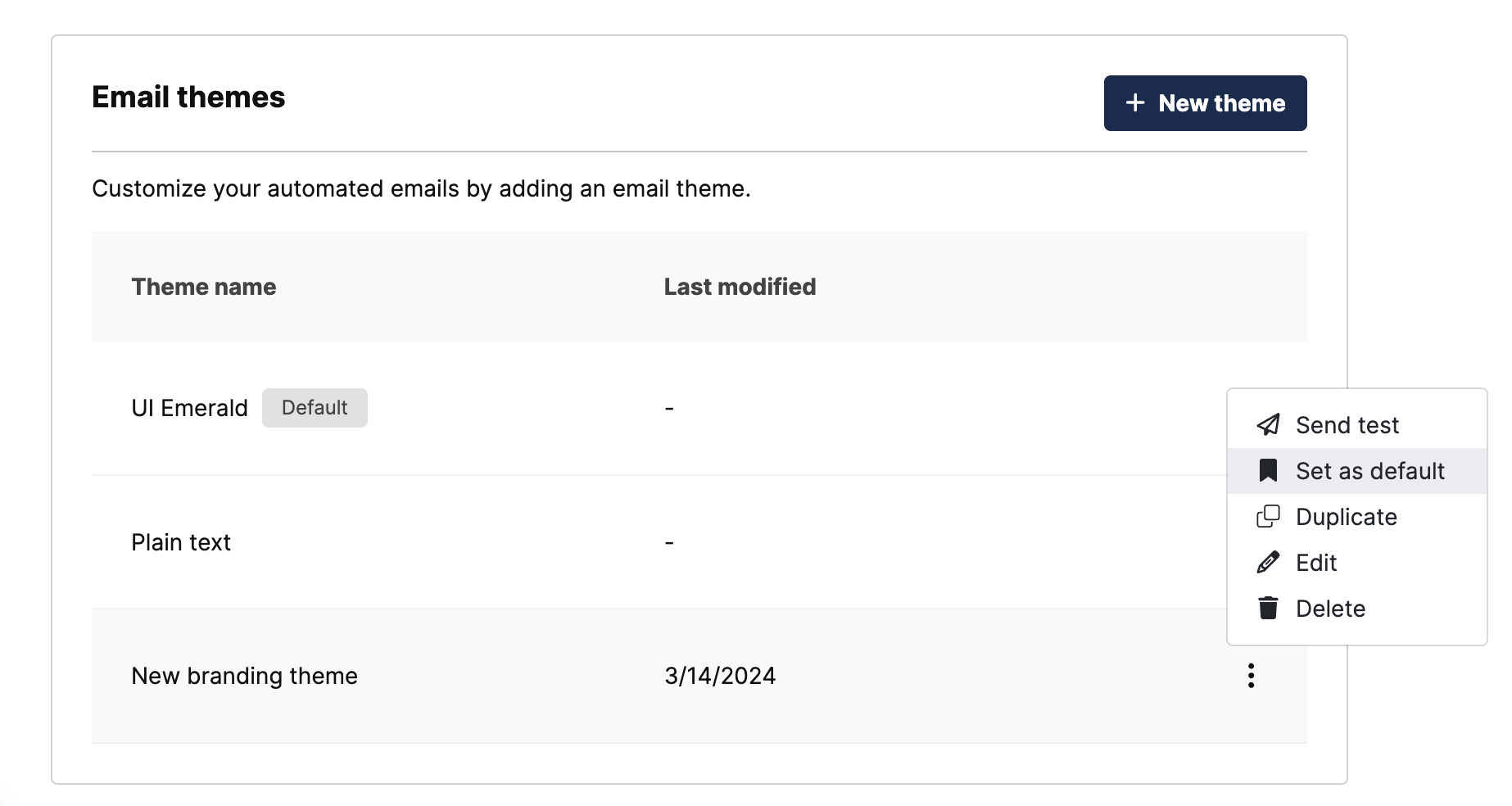Screen dimensions: 1512x806
Task: Choose the Duplicate text in the menu
Action: [1346, 517]
